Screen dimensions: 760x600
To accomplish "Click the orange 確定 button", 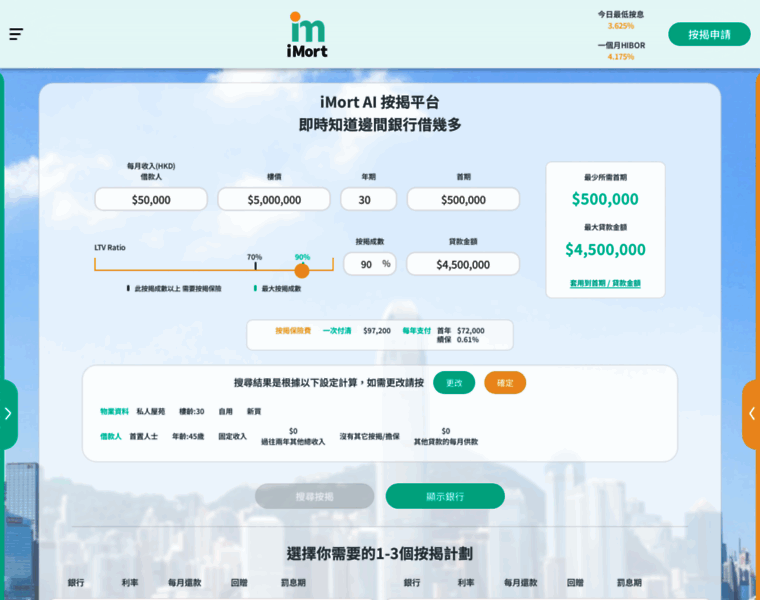I will tap(505, 383).
